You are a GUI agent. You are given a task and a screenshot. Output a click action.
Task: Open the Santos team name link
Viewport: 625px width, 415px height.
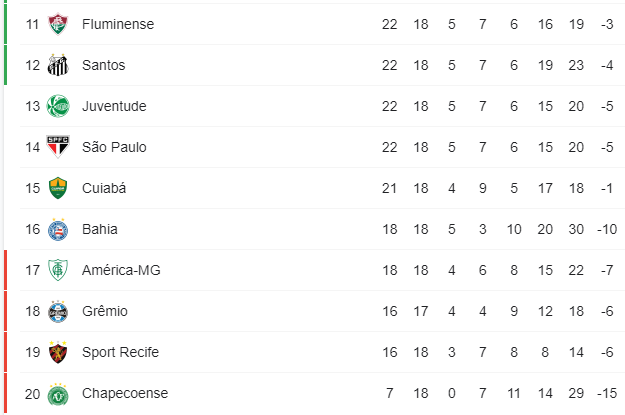click(x=104, y=65)
